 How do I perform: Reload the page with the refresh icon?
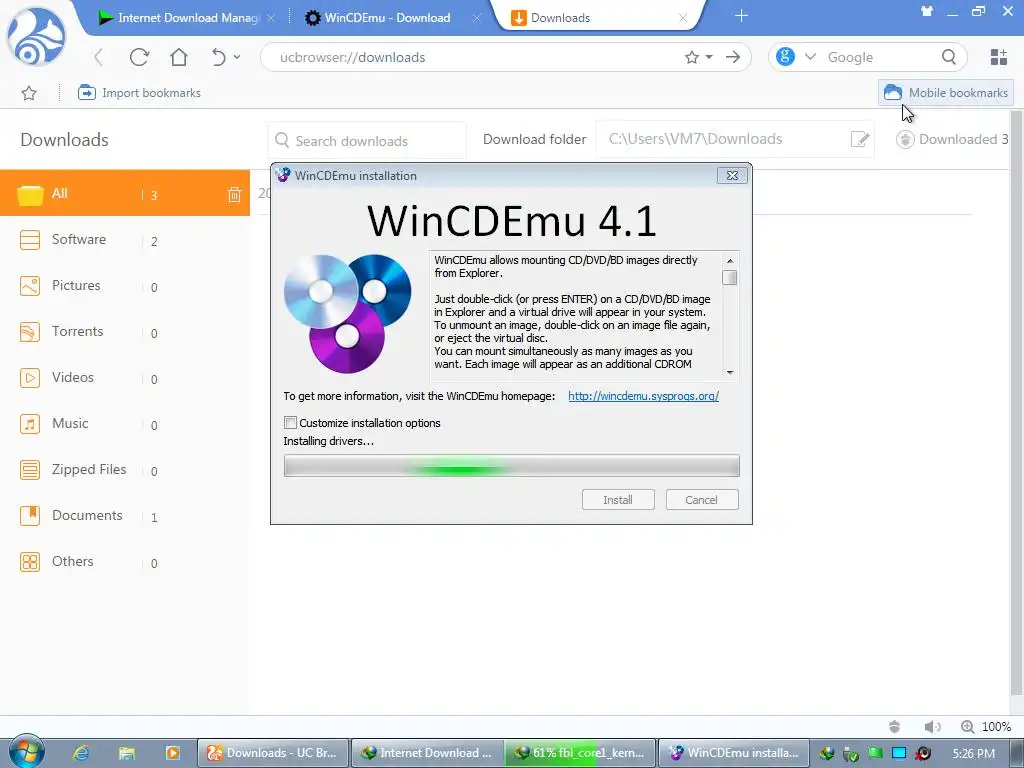[x=139, y=57]
